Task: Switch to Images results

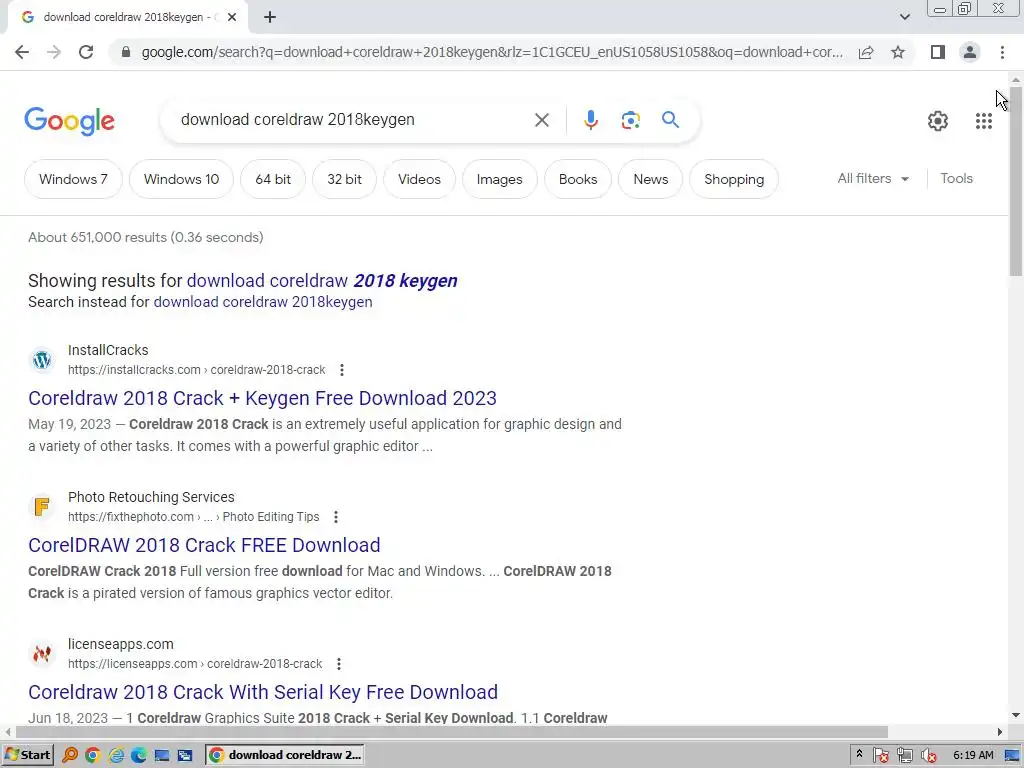Action: (500, 179)
